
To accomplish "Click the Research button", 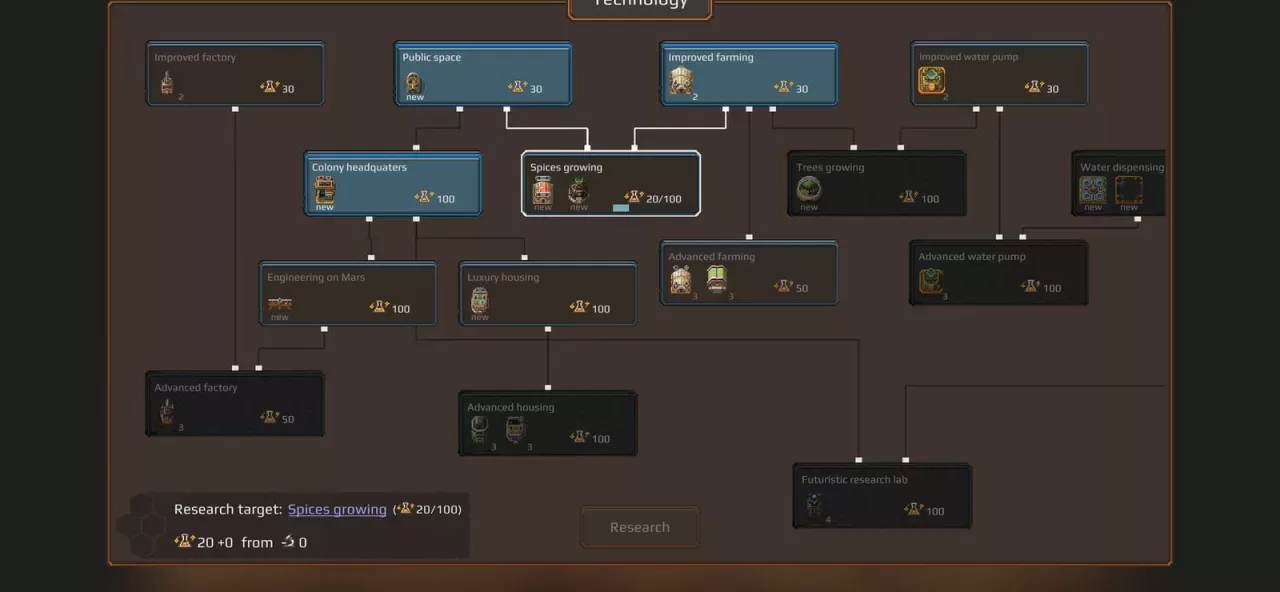I will [x=640, y=527].
